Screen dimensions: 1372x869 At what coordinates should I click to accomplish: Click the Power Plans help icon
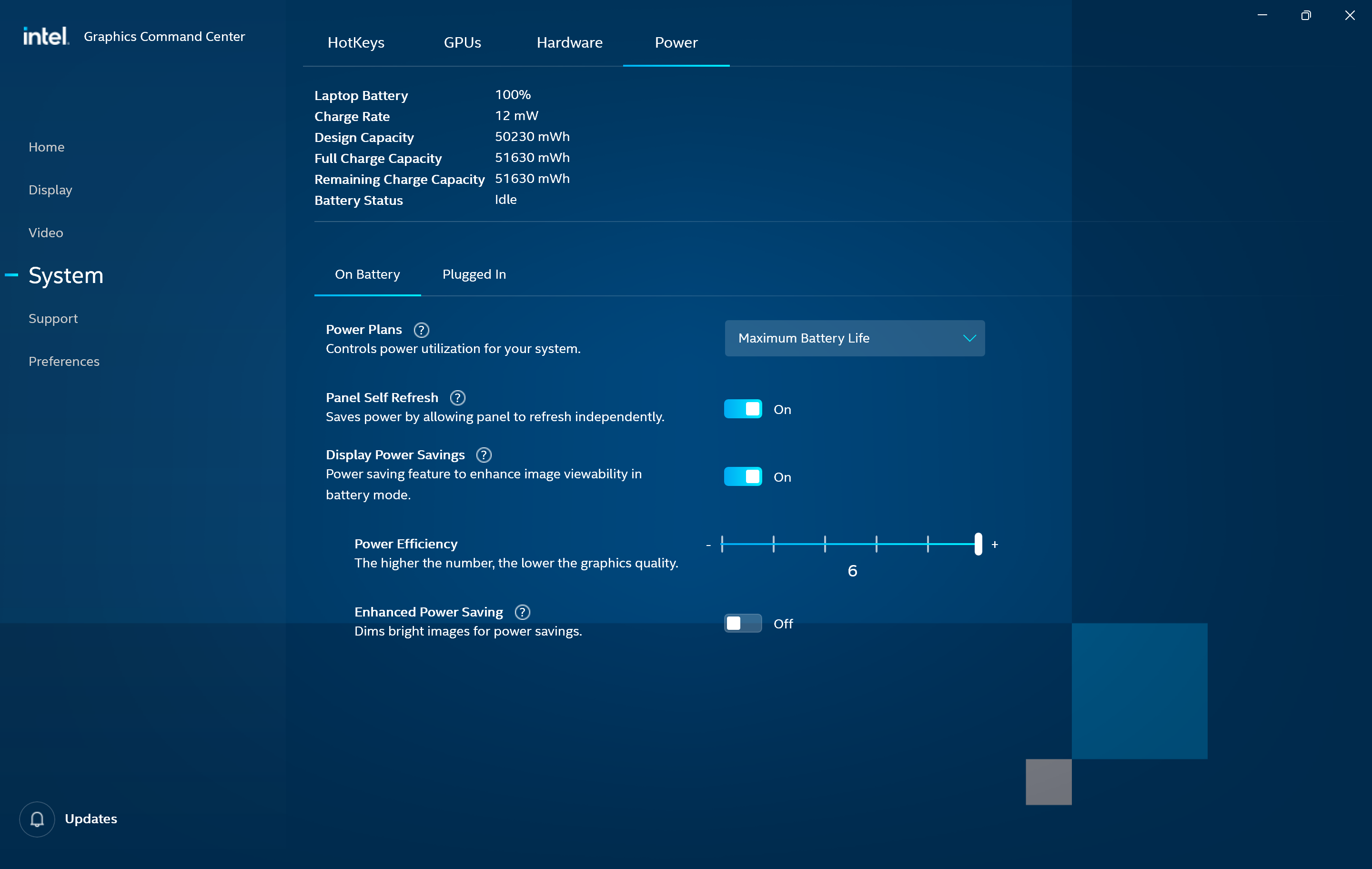pos(421,330)
